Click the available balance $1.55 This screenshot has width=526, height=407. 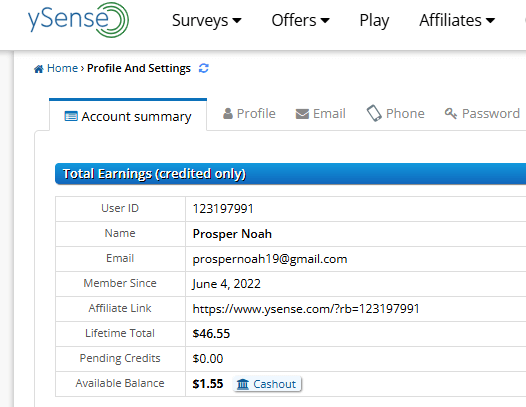click(208, 384)
